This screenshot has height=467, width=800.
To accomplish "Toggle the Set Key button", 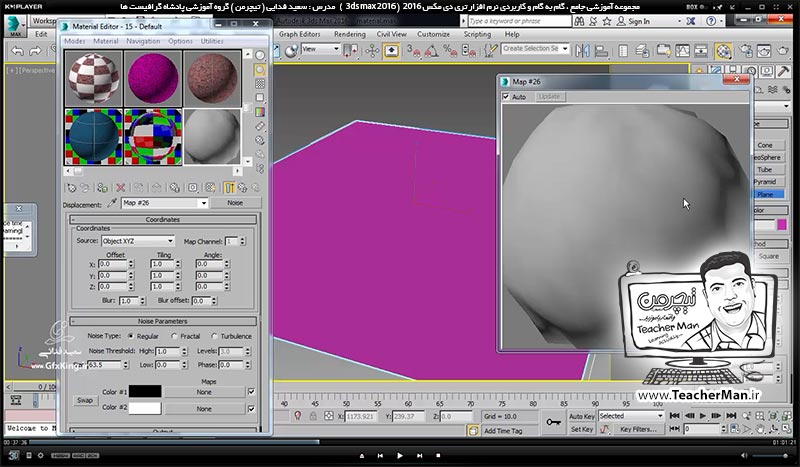I will (x=582, y=429).
